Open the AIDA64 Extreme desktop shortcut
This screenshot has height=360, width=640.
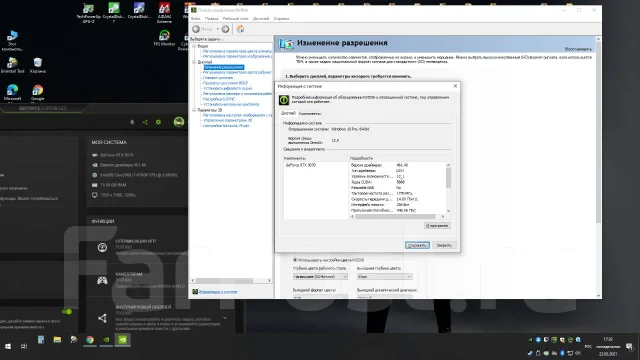(164, 12)
